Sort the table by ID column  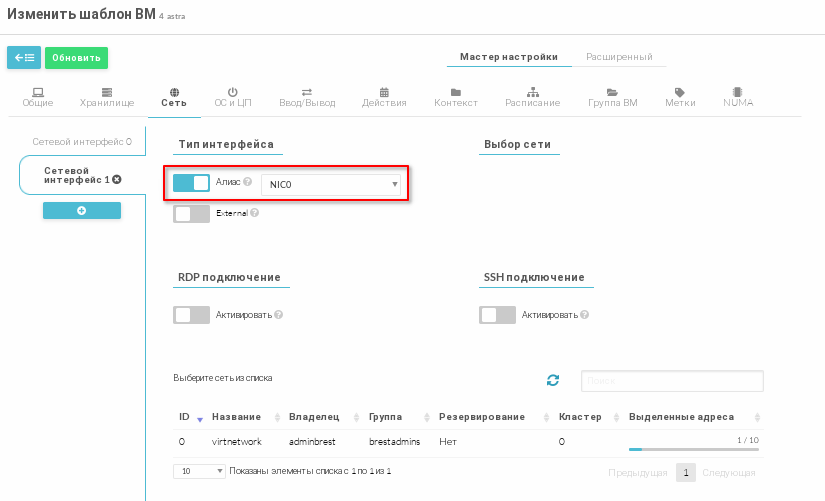click(x=190, y=417)
